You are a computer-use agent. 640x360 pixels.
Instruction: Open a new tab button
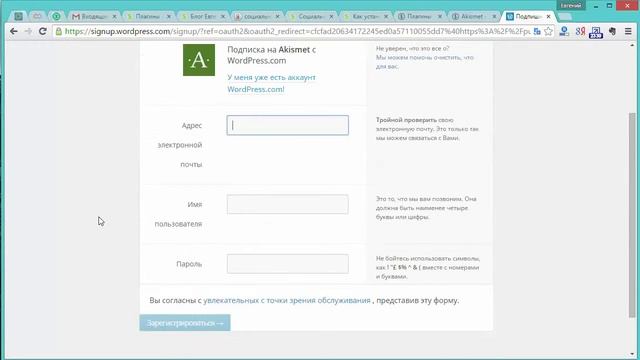[565, 17]
